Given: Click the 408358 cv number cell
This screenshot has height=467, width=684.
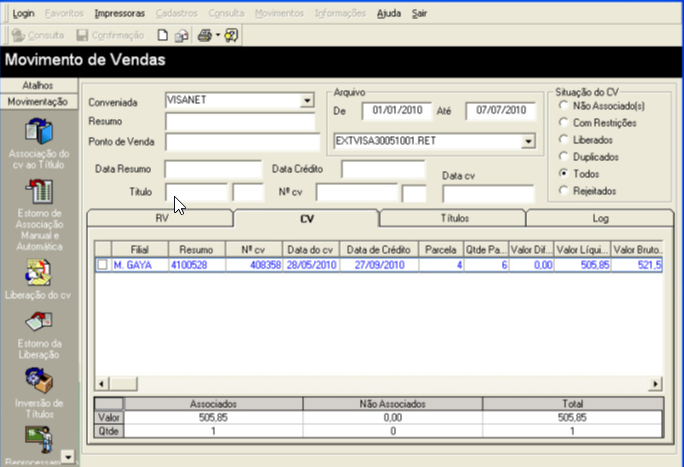Looking at the screenshot, I should click(254, 265).
